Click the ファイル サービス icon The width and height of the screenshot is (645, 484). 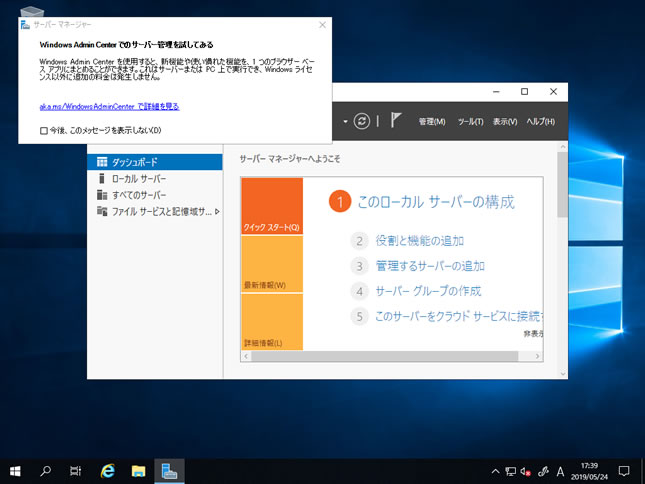(x=102, y=211)
